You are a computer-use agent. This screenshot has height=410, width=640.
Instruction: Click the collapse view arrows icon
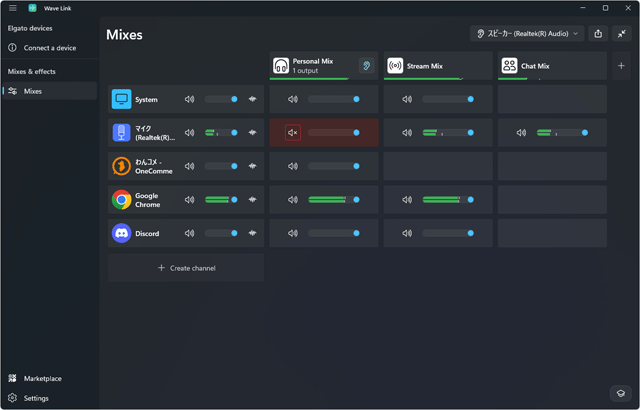click(621, 34)
